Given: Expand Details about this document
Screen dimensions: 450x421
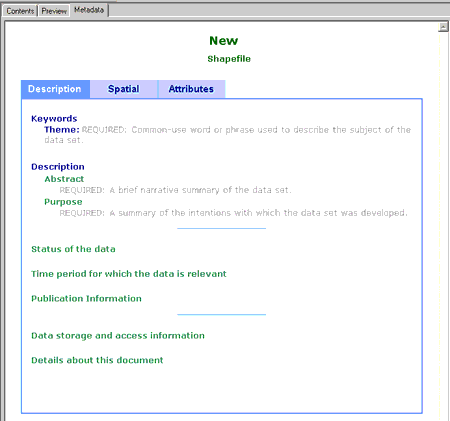Looking at the screenshot, I should (97, 360).
